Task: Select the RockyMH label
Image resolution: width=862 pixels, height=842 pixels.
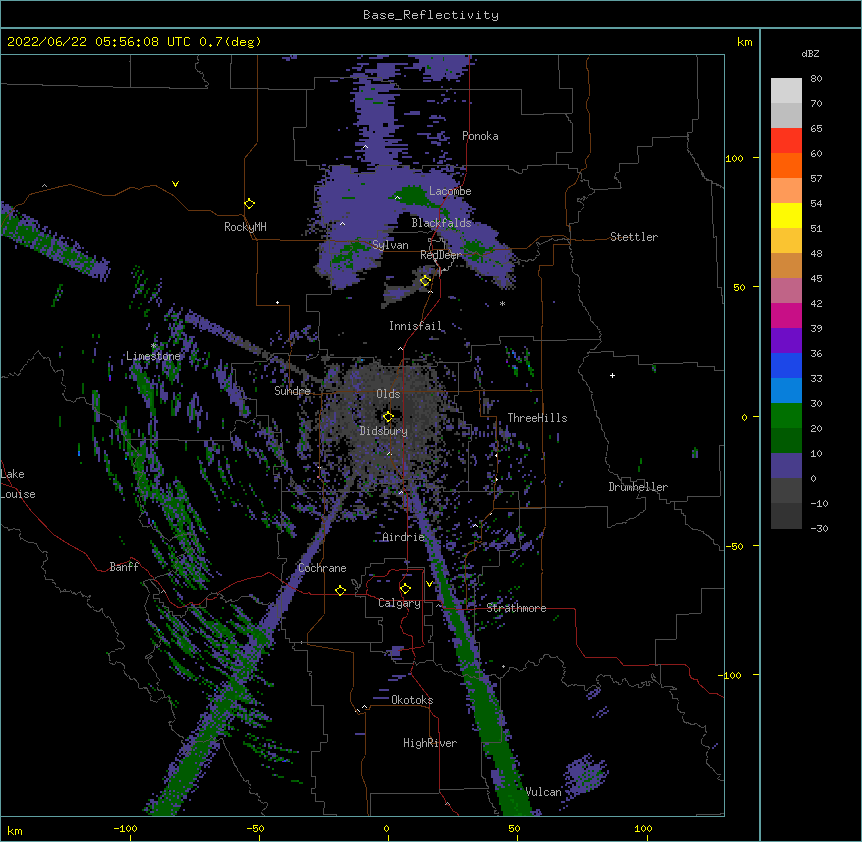Action: [x=245, y=227]
